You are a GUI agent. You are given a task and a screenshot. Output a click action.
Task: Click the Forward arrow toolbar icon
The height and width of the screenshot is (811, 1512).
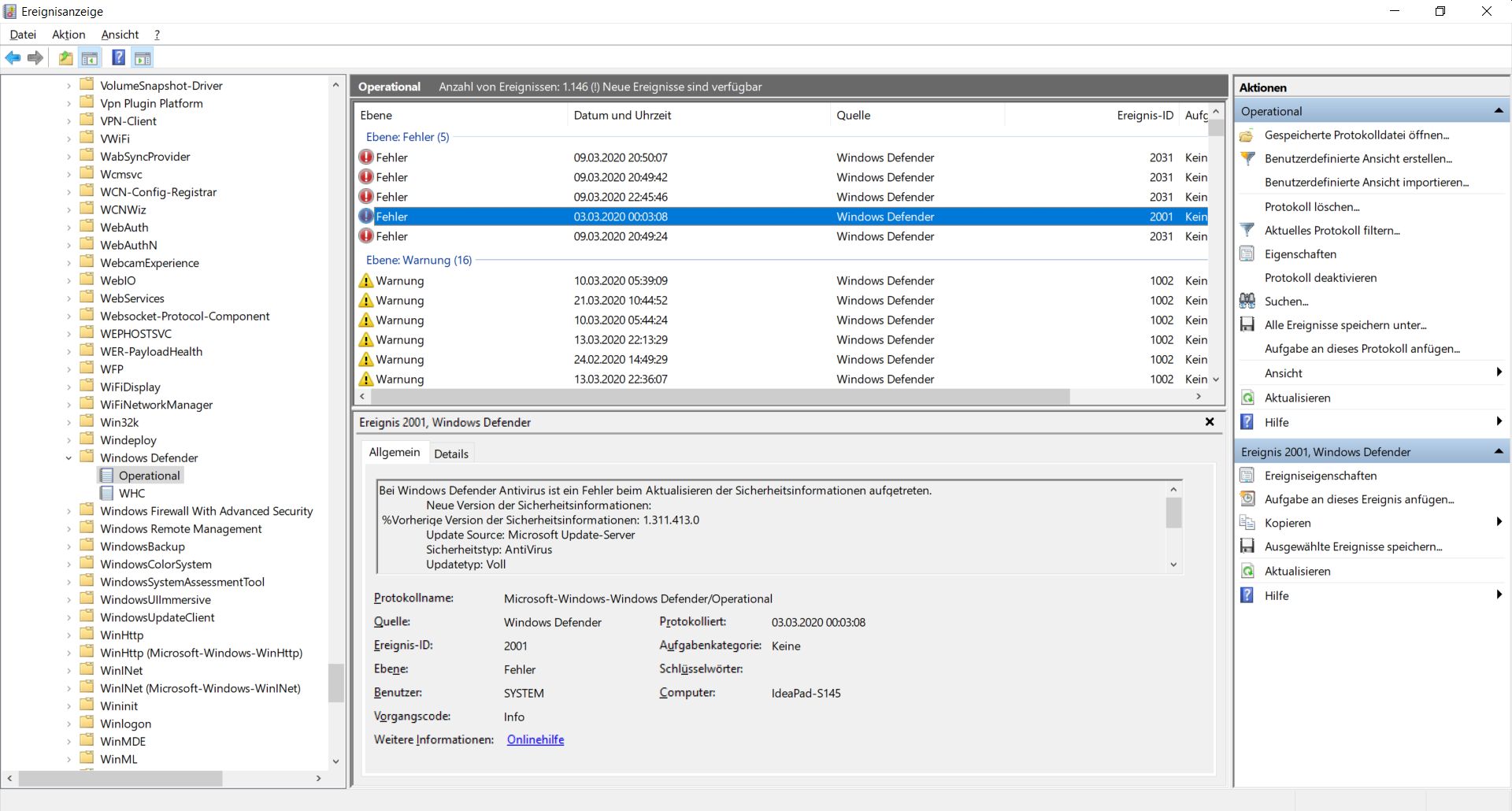coord(35,57)
